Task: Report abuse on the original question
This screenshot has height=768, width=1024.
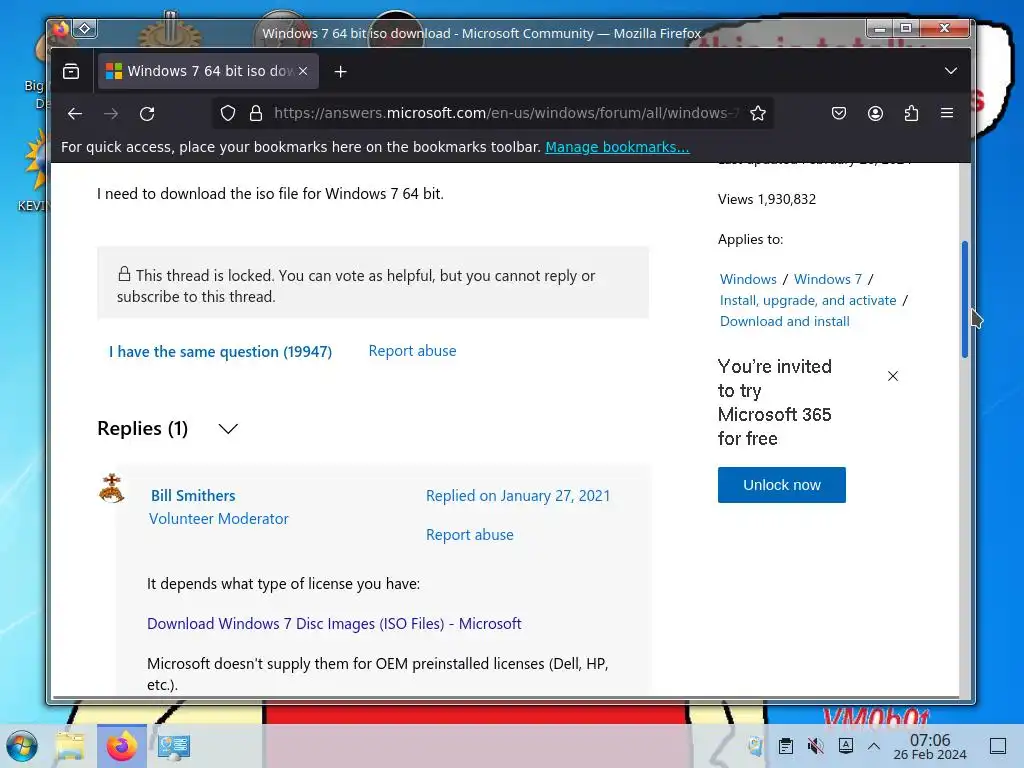Action: point(412,351)
